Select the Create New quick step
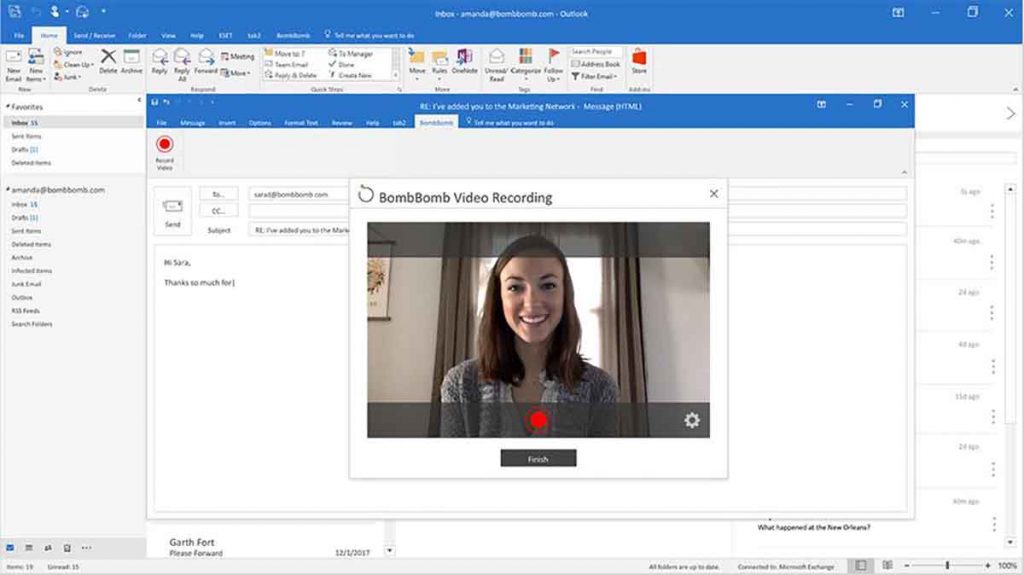Image resolution: width=1024 pixels, height=575 pixels. 351,75
